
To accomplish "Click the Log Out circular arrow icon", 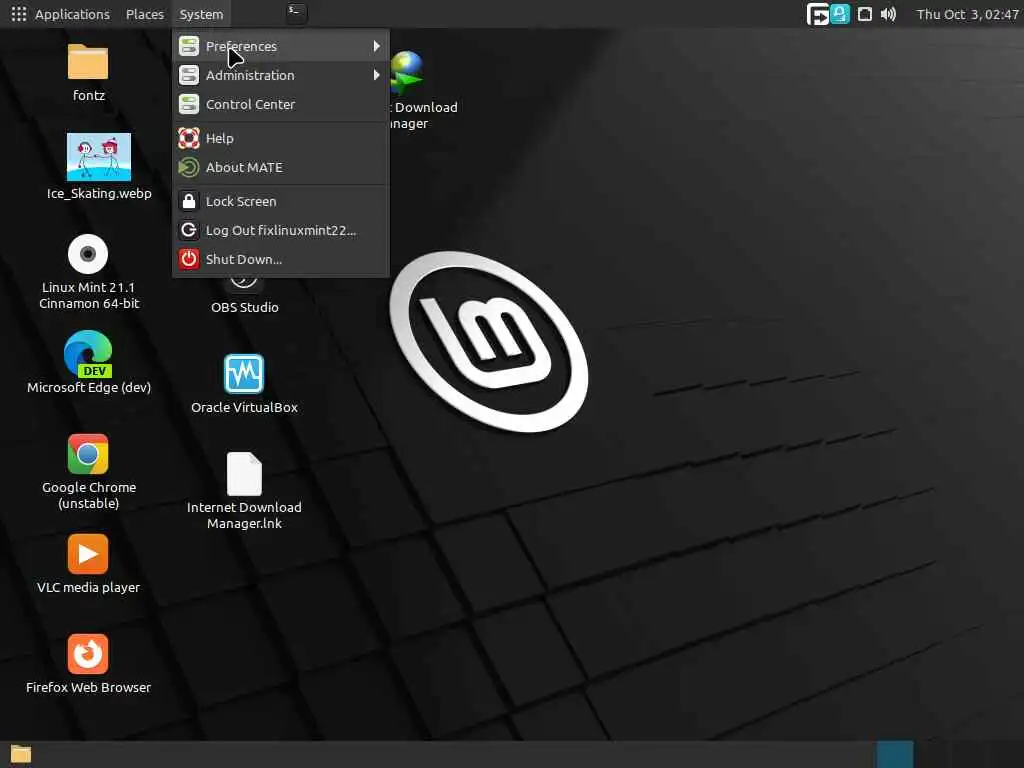I will click(189, 230).
